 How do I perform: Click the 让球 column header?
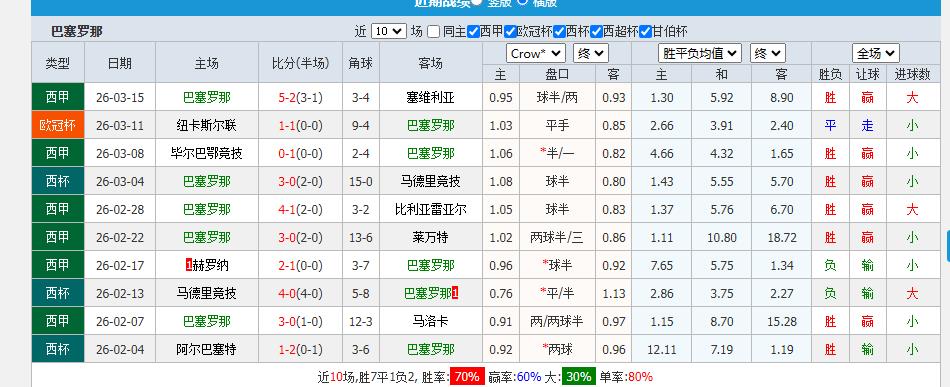[x=868, y=74]
